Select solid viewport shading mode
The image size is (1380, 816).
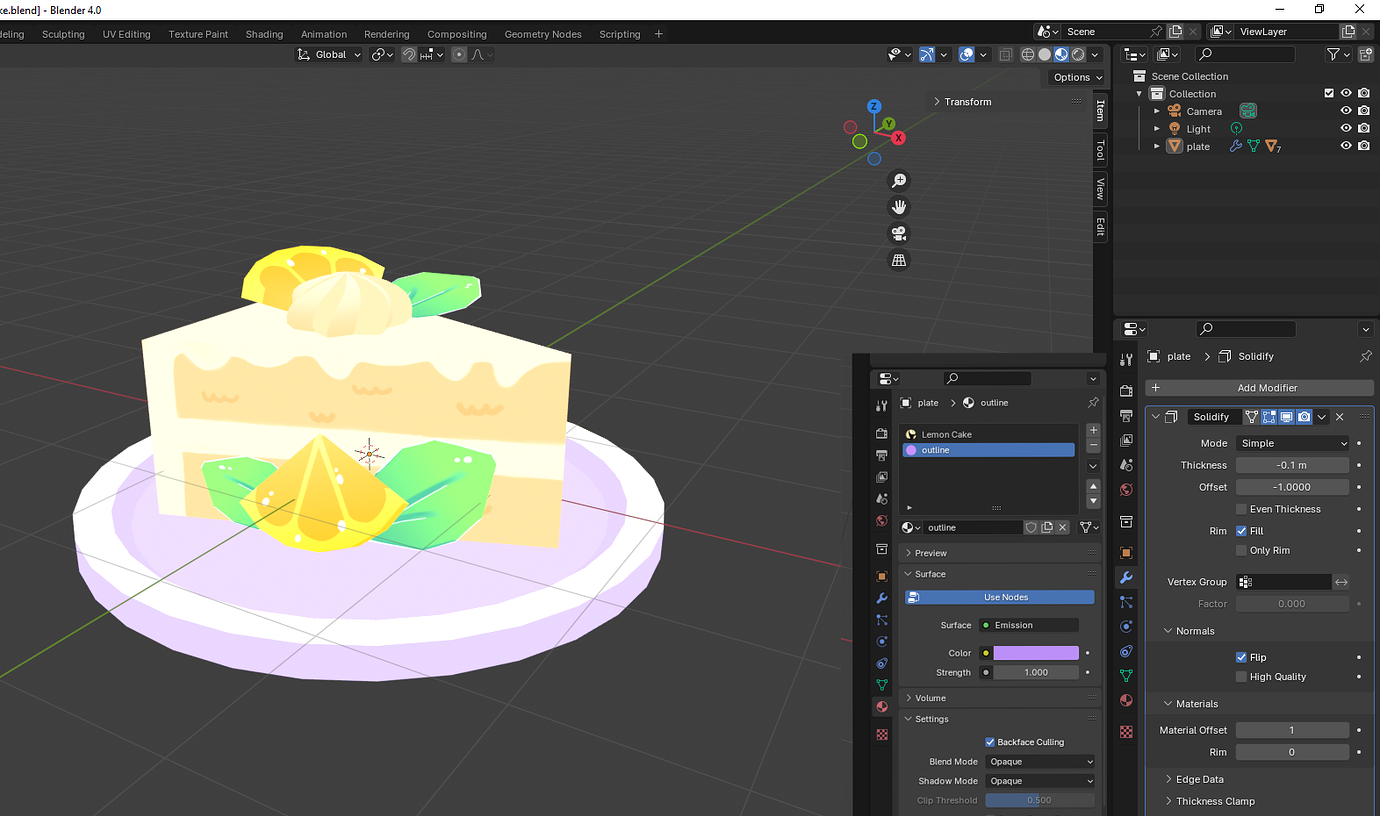click(x=1044, y=55)
